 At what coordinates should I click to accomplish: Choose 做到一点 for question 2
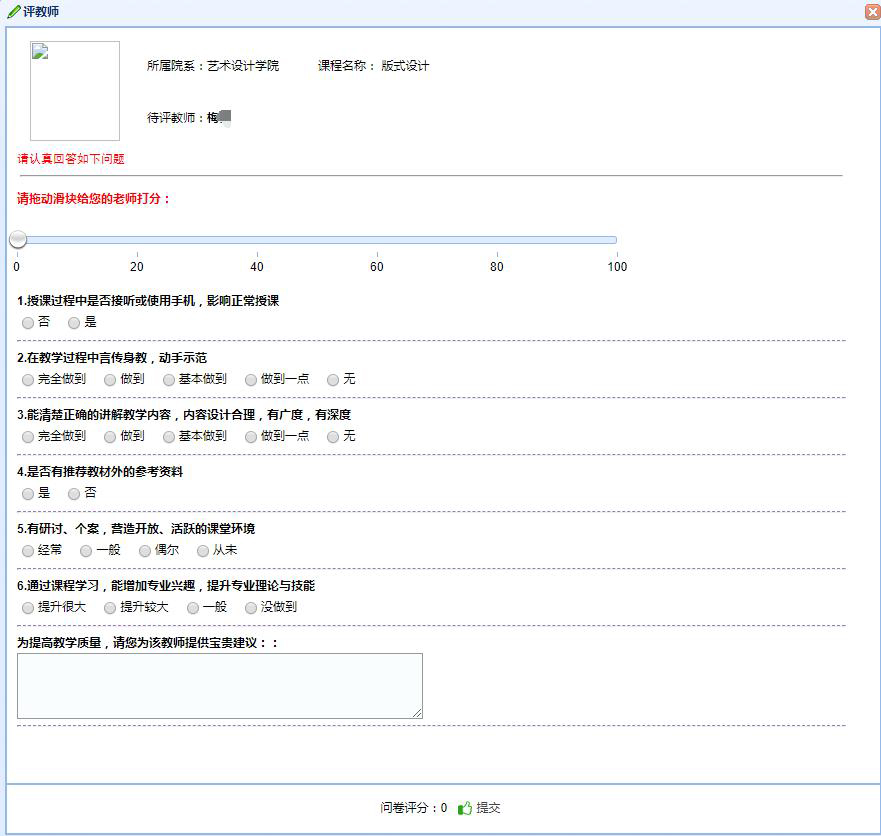point(251,380)
